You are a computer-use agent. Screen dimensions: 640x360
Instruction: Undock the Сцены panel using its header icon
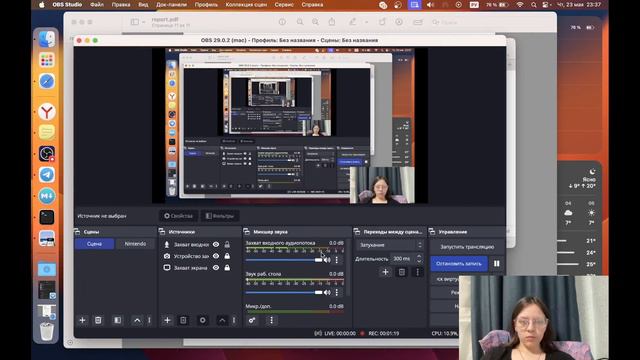pos(77,231)
